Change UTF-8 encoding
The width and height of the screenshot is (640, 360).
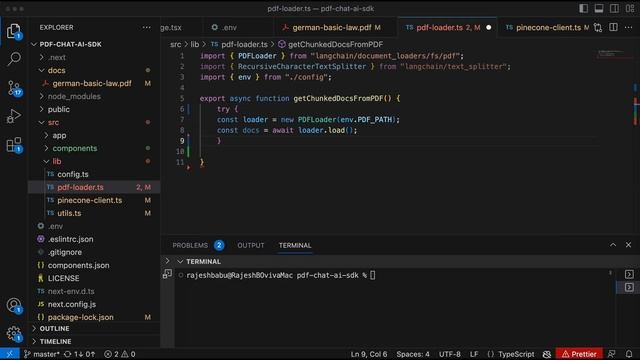(449, 354)
